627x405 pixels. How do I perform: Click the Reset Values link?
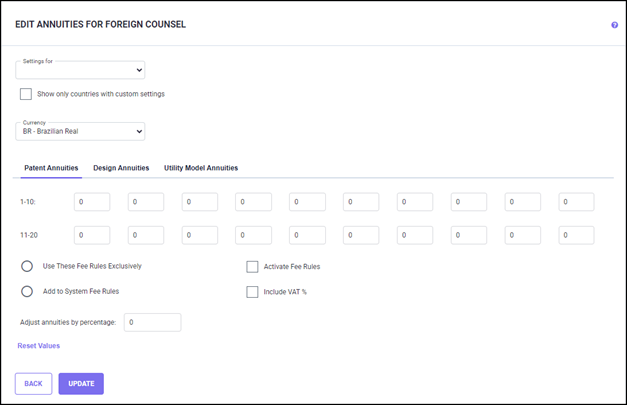(x=39, y=346)
